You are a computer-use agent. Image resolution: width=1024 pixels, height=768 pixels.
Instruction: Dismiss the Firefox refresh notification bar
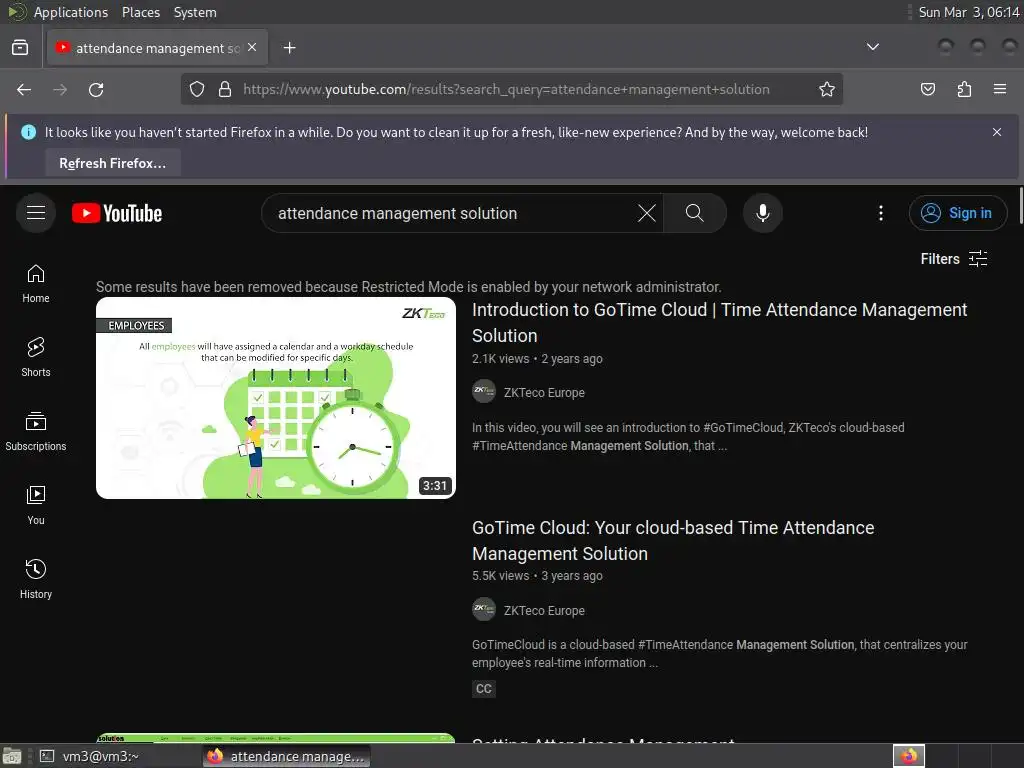[997, 132]
